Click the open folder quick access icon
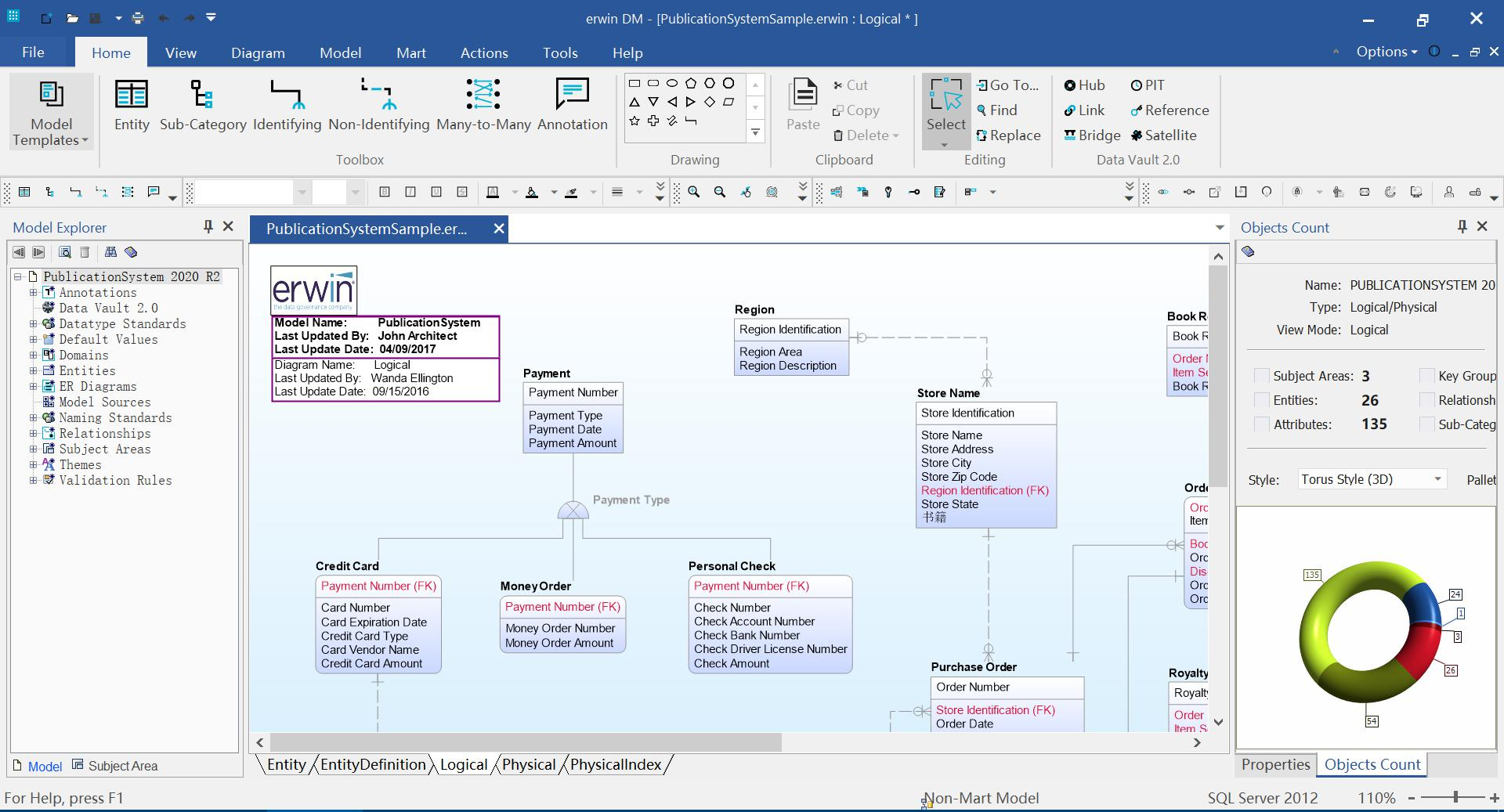 (x=72, y=17)
